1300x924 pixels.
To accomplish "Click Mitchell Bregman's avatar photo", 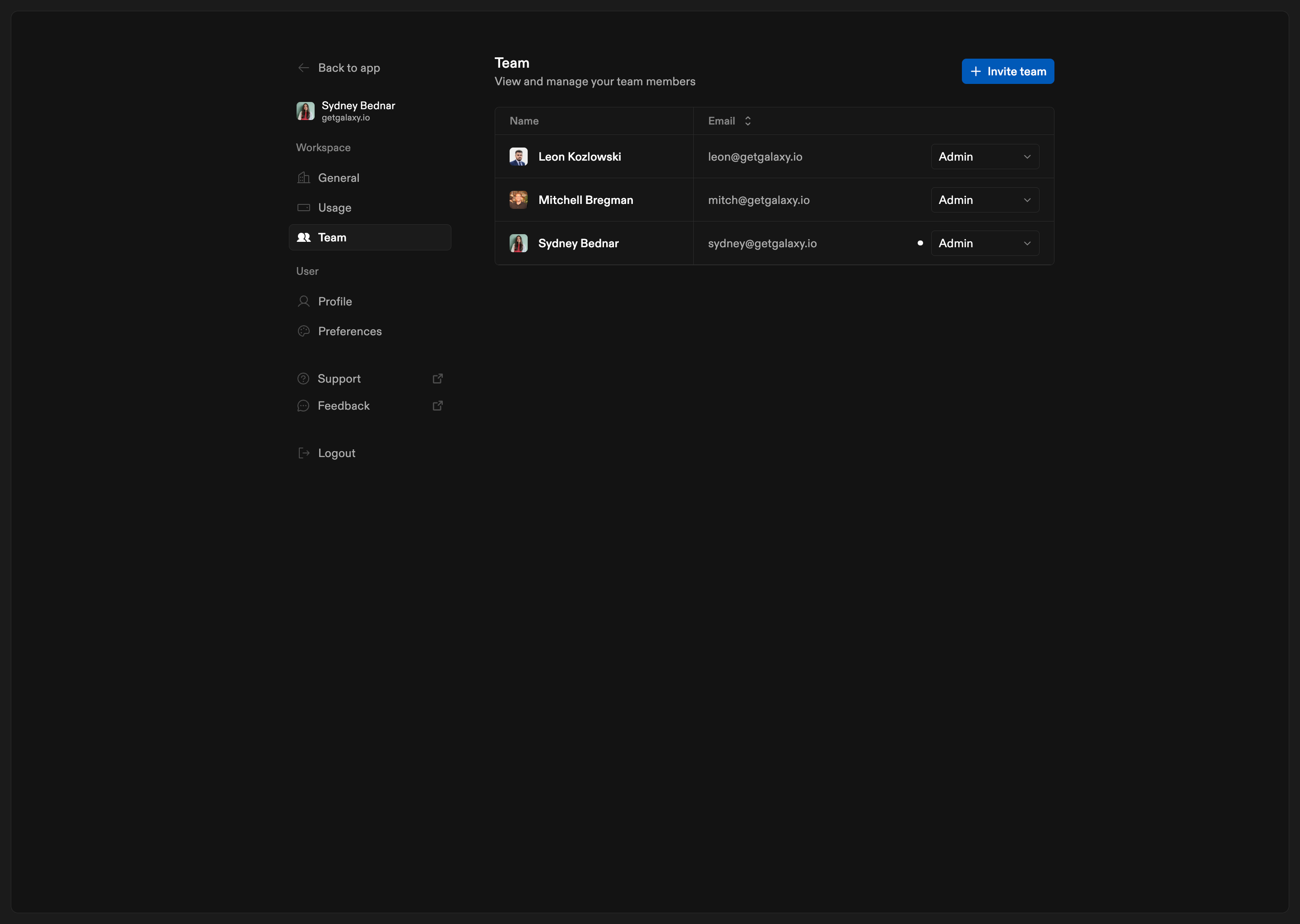I will pyautogui.click(x=518, y=200).
